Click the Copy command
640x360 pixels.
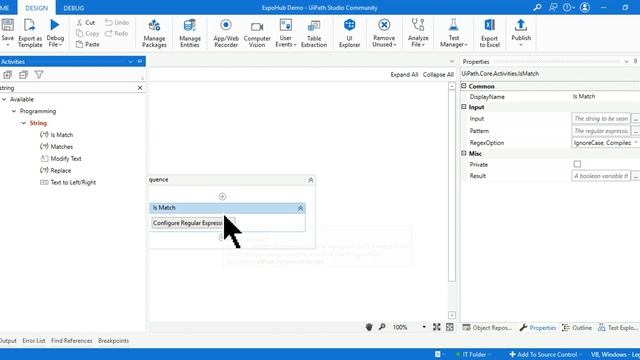click(88, 33)
